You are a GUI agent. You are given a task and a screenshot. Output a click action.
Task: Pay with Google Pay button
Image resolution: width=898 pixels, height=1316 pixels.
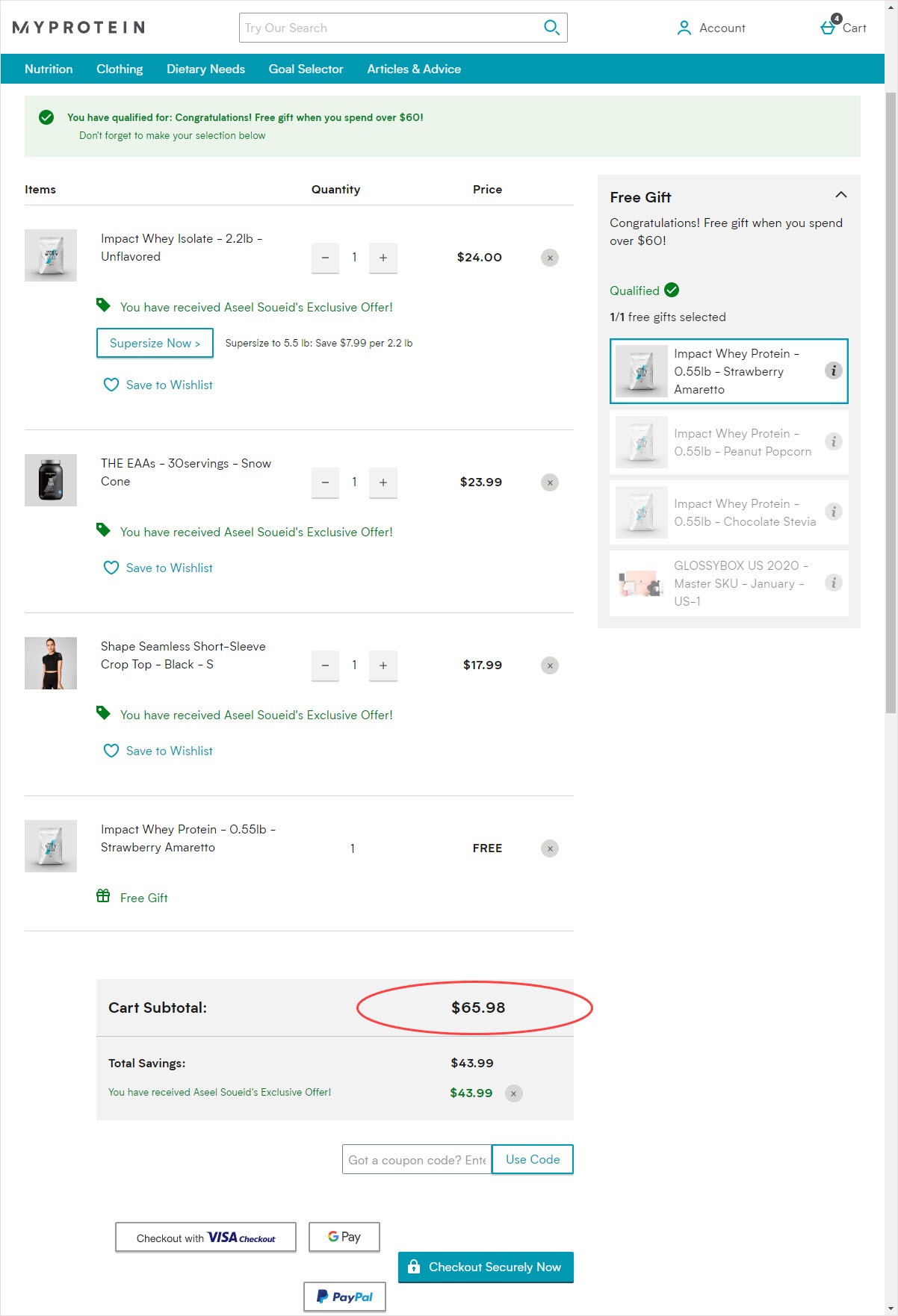tap(344, 1237)
